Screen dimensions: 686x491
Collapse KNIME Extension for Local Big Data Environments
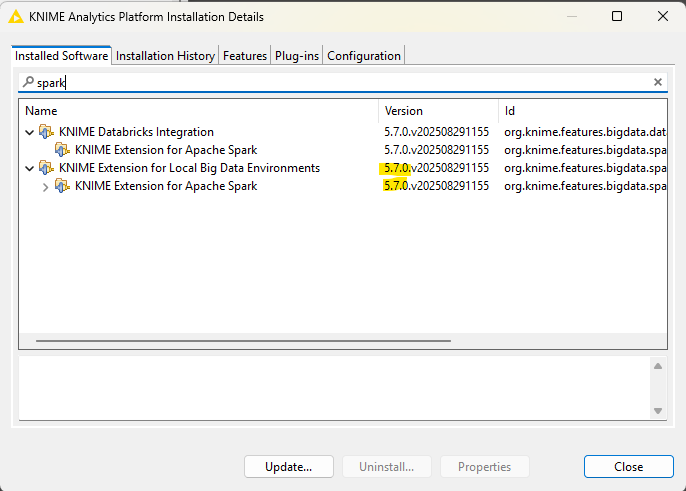(29, 168)
